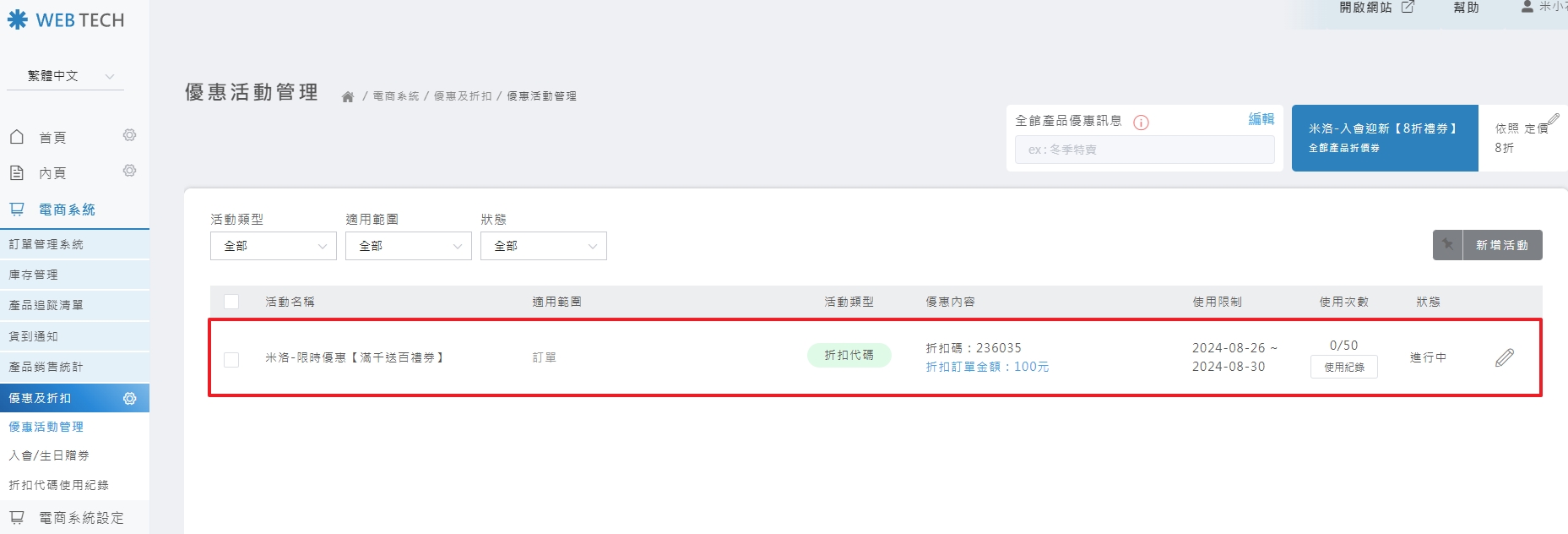Click the external link icon beside 開啟網站
The width and height of the screenshot is (1568, 534).
[x=1408, y=7]
